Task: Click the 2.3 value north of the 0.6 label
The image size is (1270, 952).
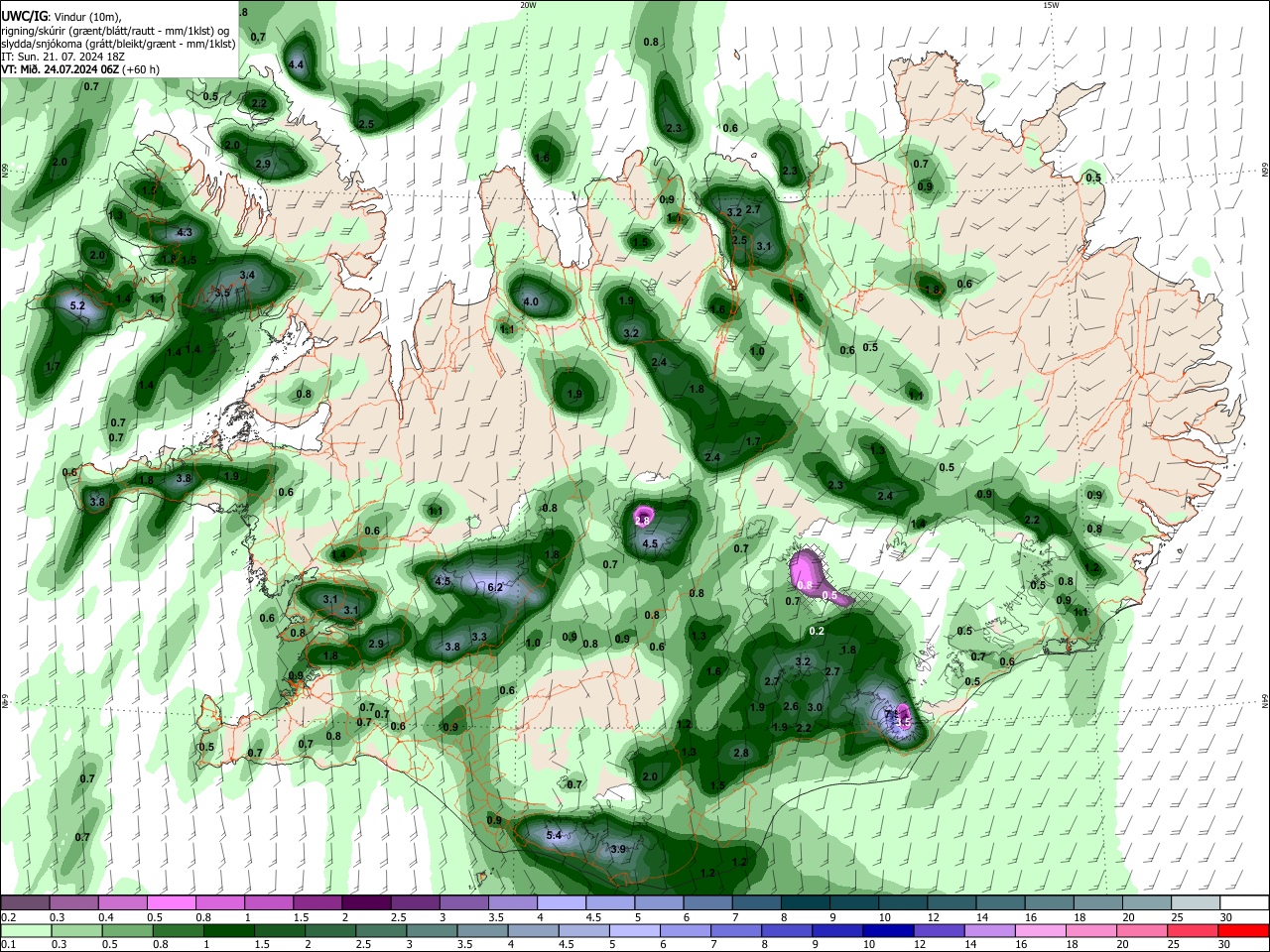Action: pyautogui.click(x=674, y=128)
